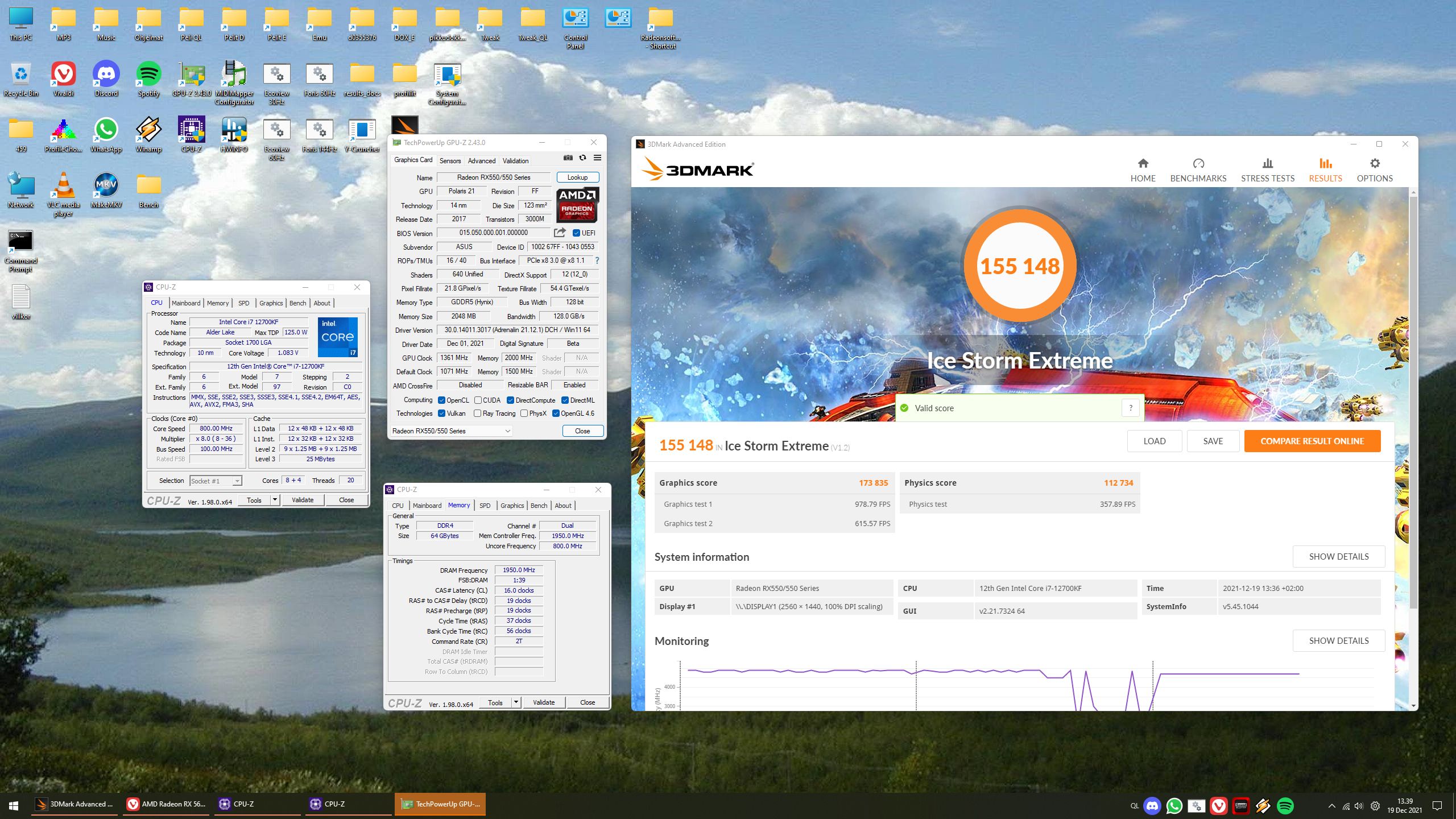Open the Windows Start menu
1456x819 pixels.
14,805
